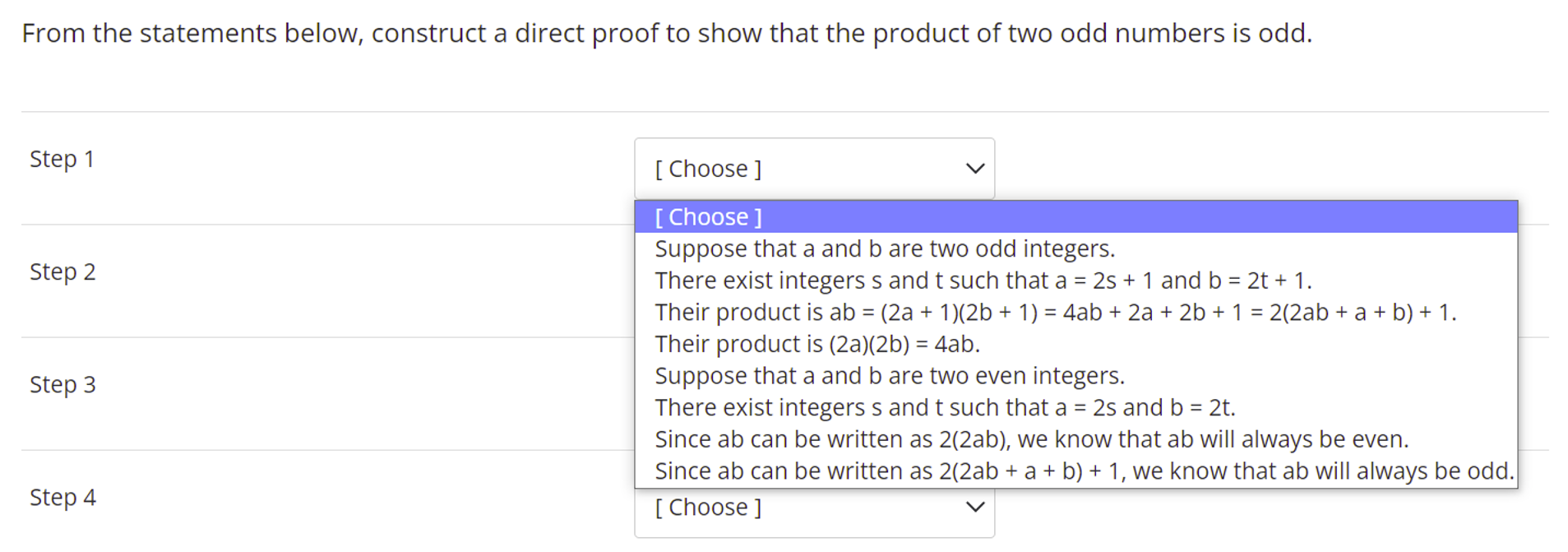Select the highlighted '[ Choose ]' entry in the list

click(708, 216)
